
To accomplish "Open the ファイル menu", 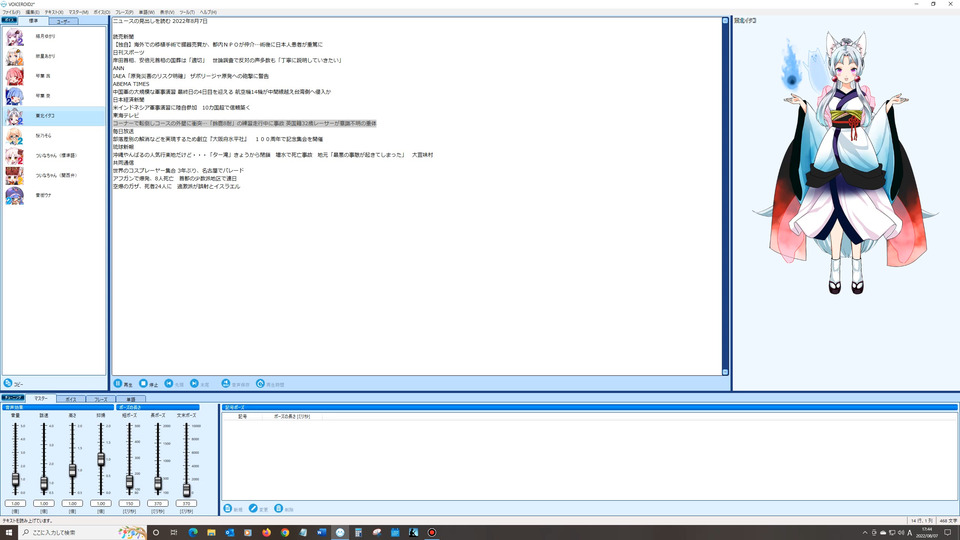I will [x=11, y=12].
